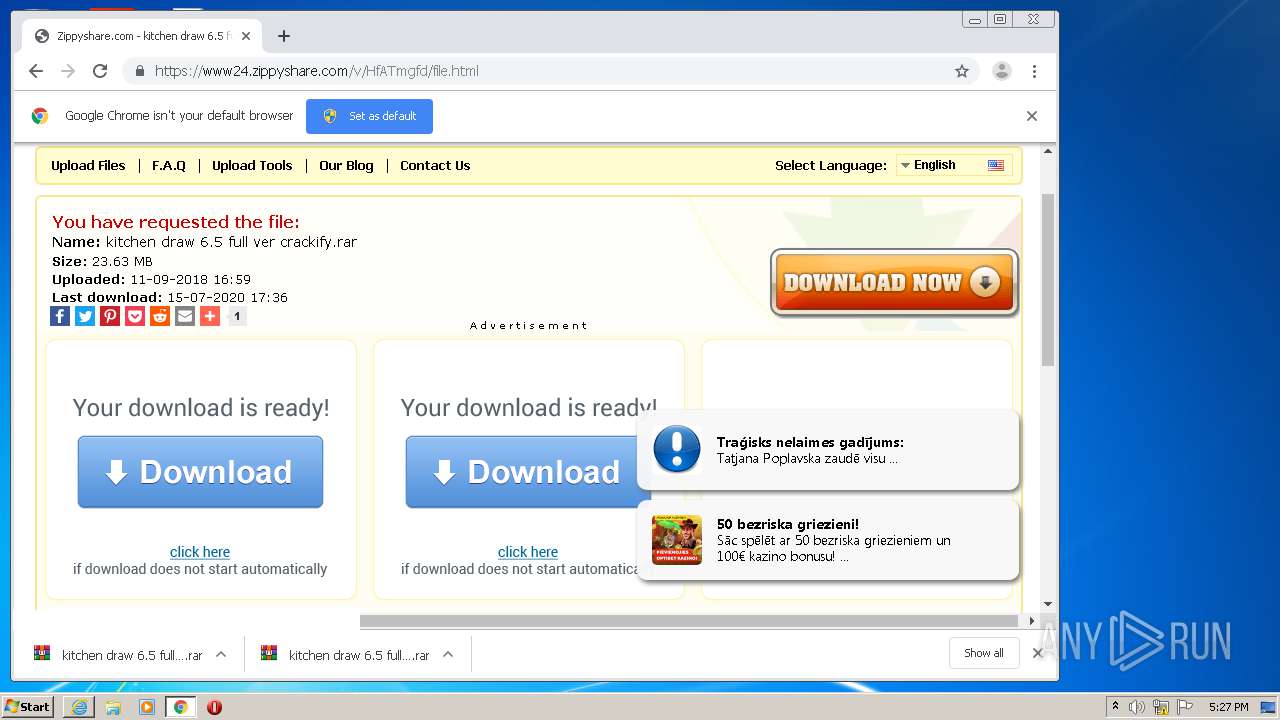The width and height of the screenshot is (1280, 720).
Task: Show hidden system tray icons
Action: [1115, 707]
